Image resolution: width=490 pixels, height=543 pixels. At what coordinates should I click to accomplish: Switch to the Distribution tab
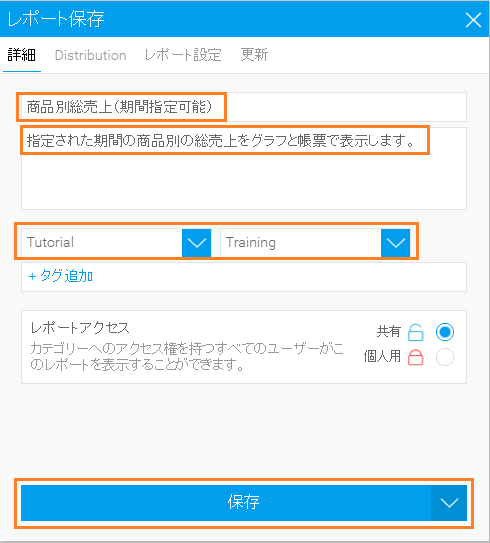[x=90, y=55]
